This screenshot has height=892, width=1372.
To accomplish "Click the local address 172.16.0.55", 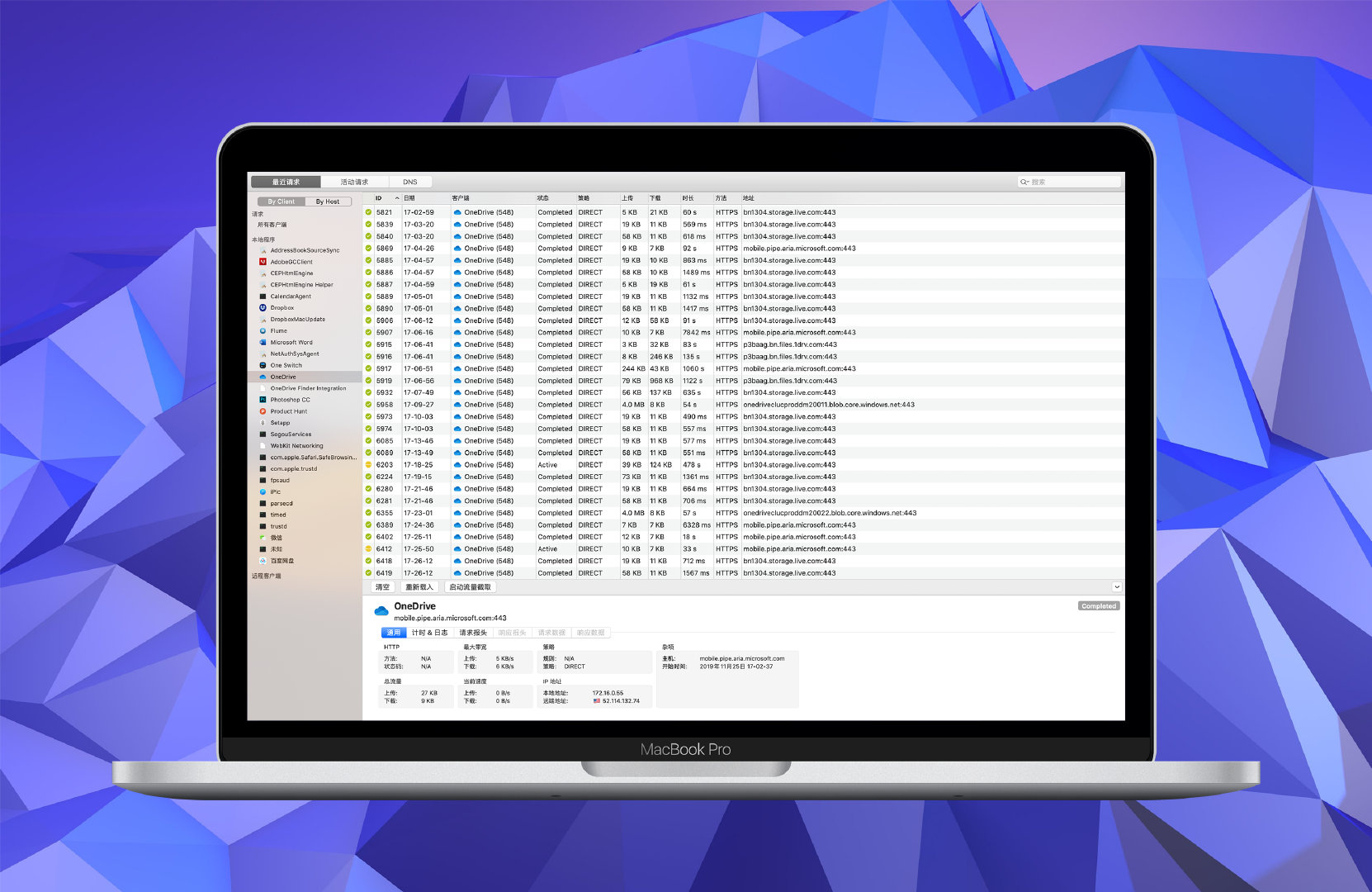I will (608, 693).
